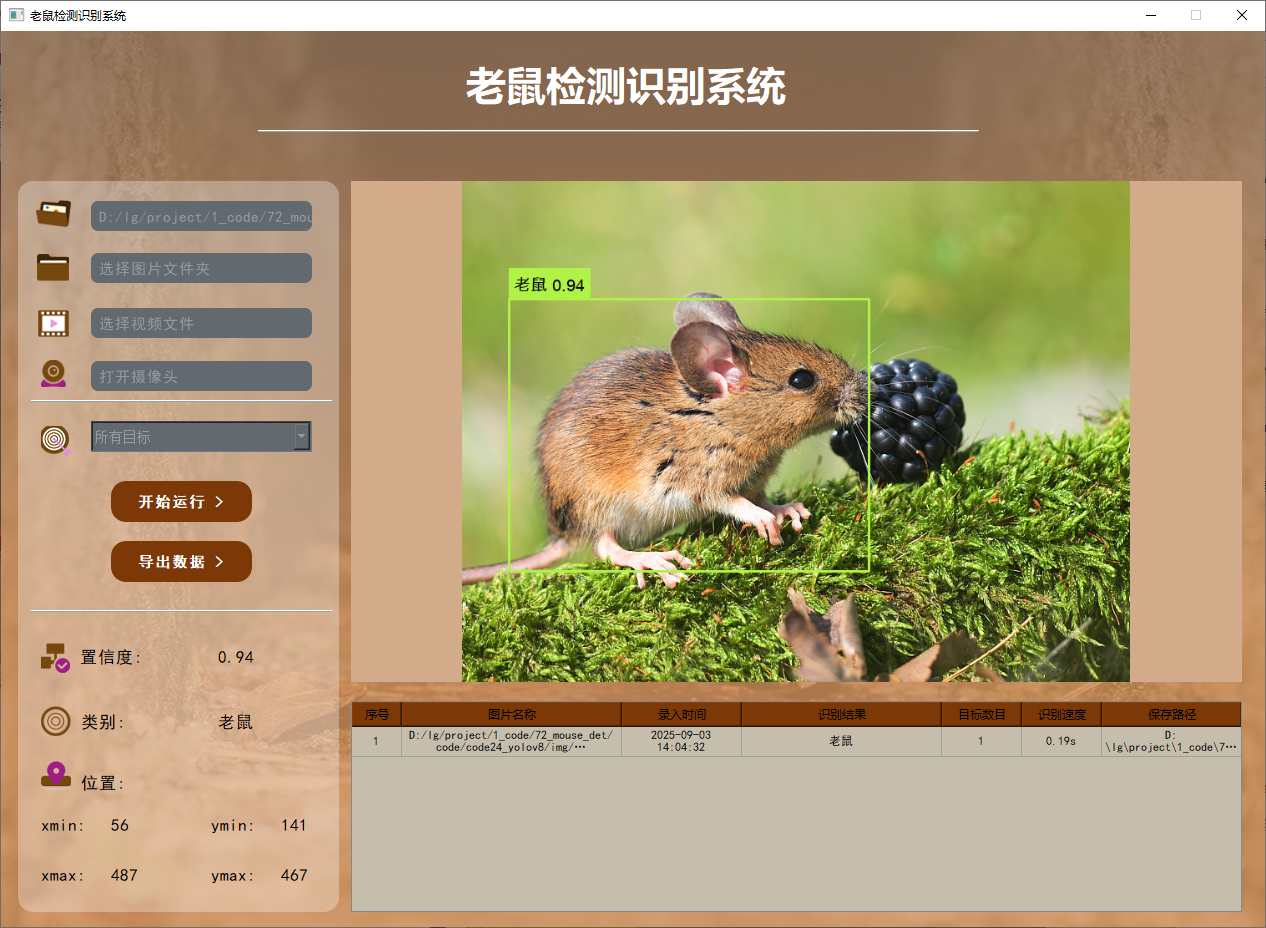The width and height of the screenshot is (1266, 928).
Task: Click the ymax value 467
Action: 294,875
